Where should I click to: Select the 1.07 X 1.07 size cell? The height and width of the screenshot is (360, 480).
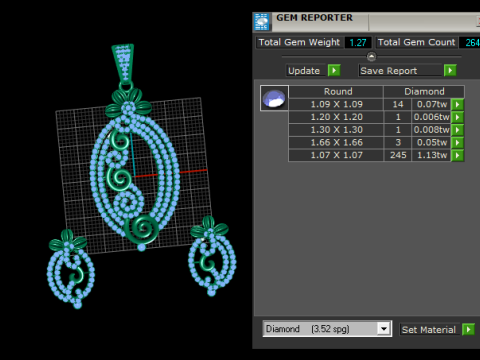tap(336, 155)
